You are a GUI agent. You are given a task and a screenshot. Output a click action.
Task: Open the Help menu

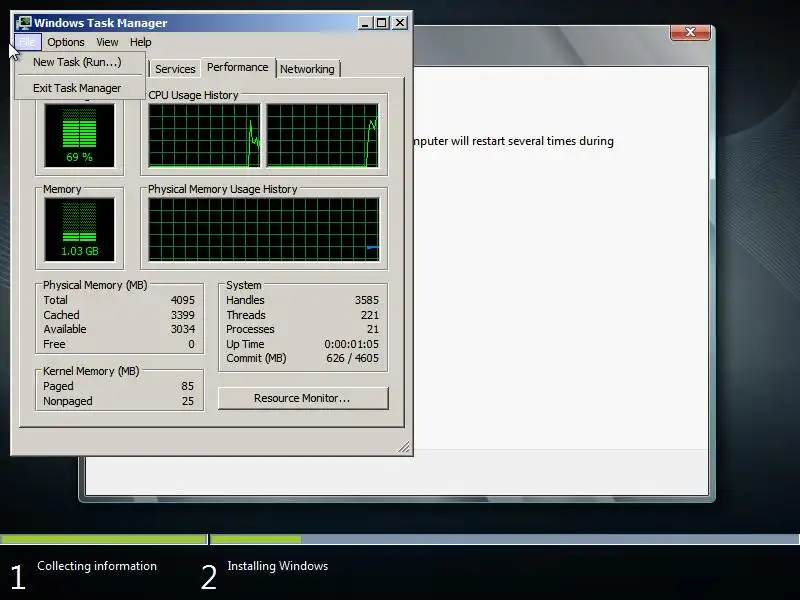tap(140, 42)
